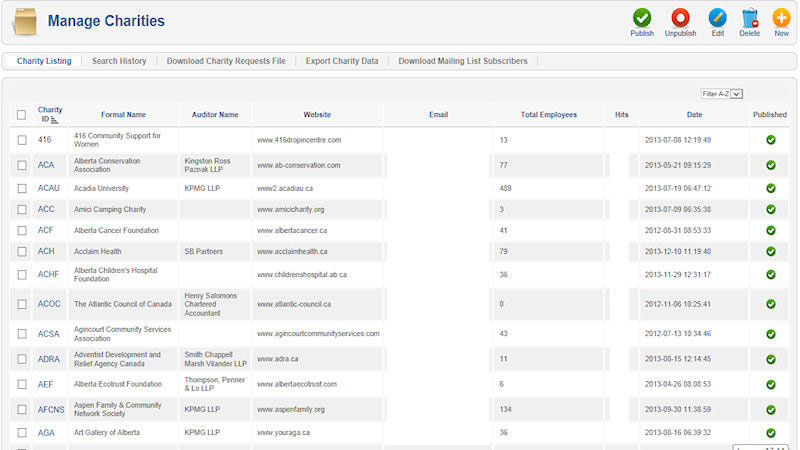Open the Filter A-Z dropdown
The height and width of the screenshot is (450, 800).
[721, 94]
